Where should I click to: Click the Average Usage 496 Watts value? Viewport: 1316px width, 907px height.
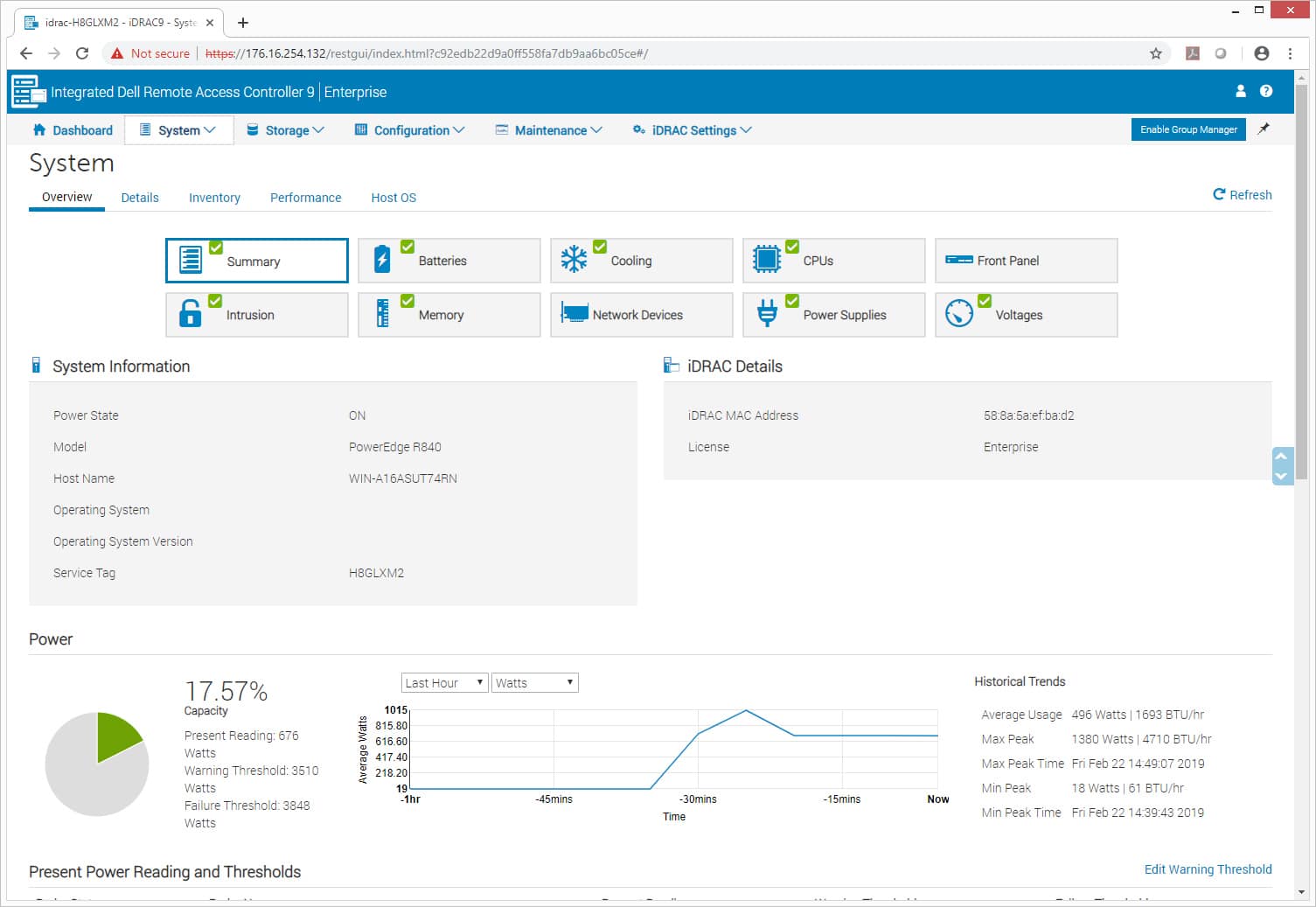point(1138,715)
